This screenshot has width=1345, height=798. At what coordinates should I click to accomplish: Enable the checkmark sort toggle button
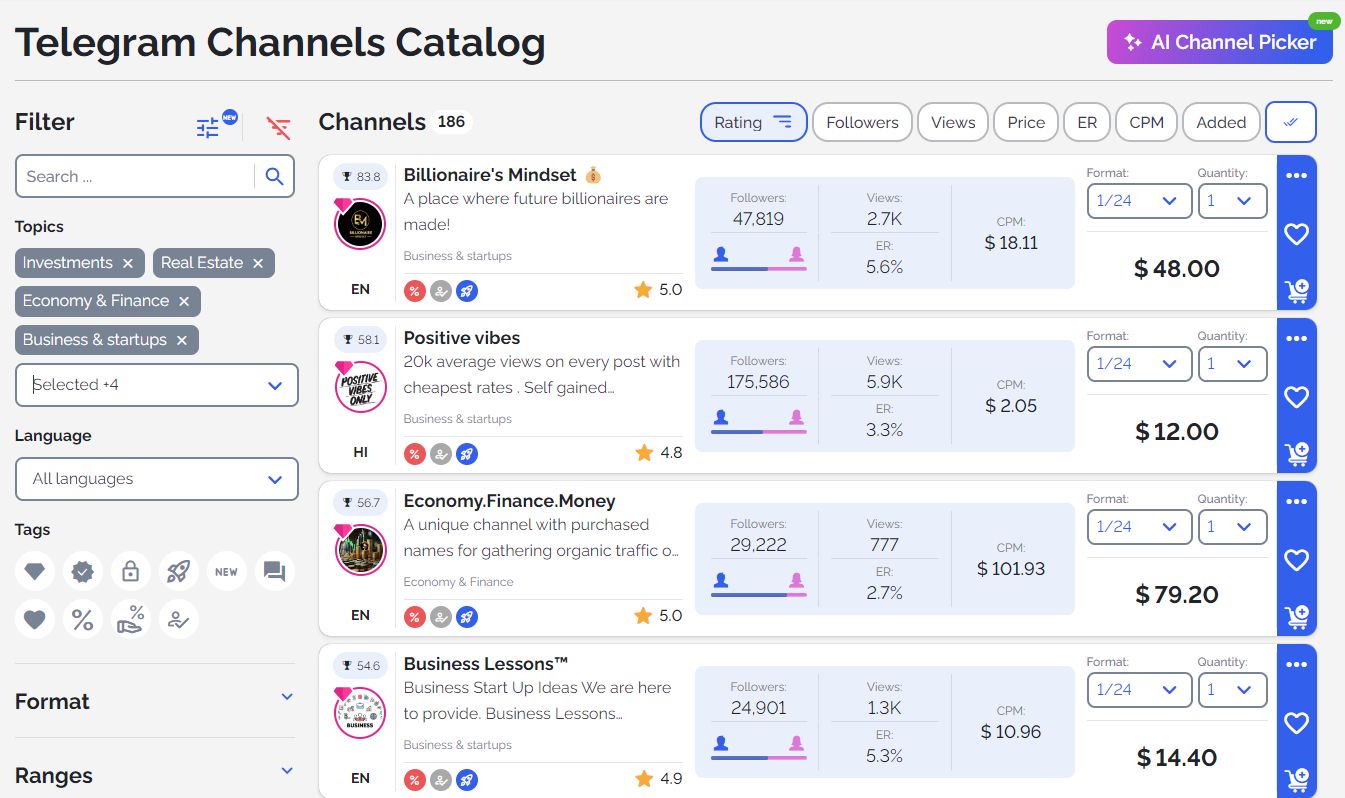point(1290,121)
